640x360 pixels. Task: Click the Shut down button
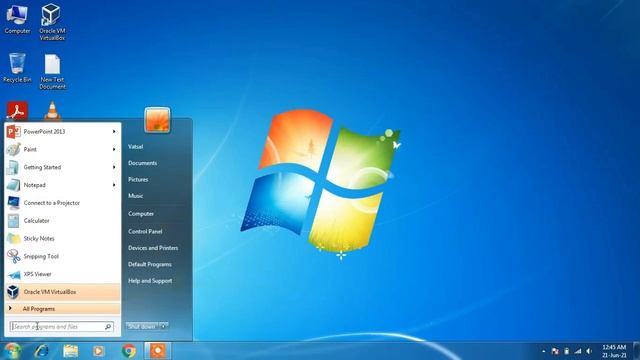pos(142,327)
